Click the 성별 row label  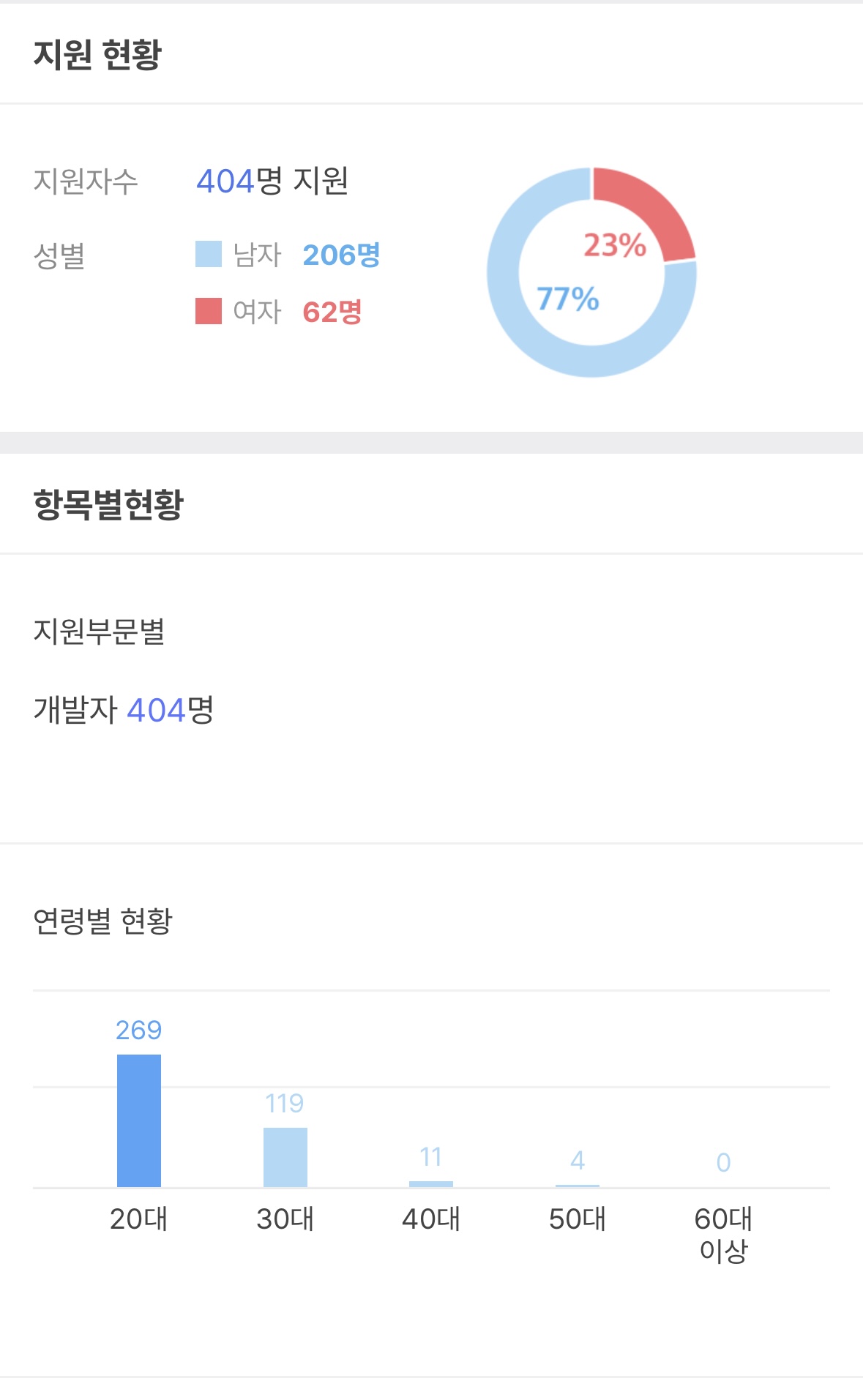point(59,256)
